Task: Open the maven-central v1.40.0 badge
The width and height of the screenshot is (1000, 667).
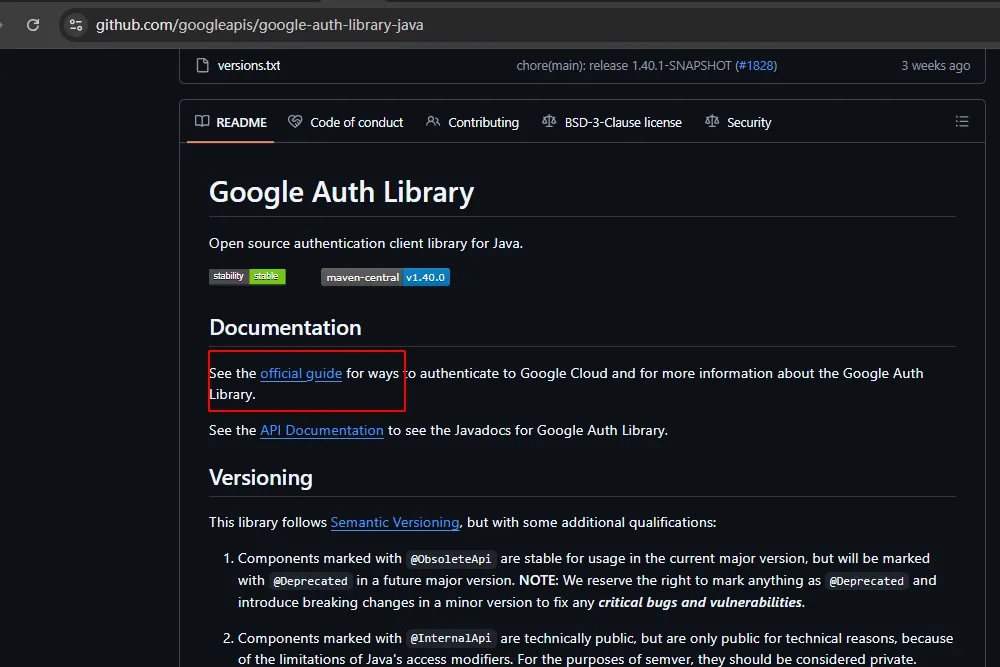Action: tap(385, 277)
